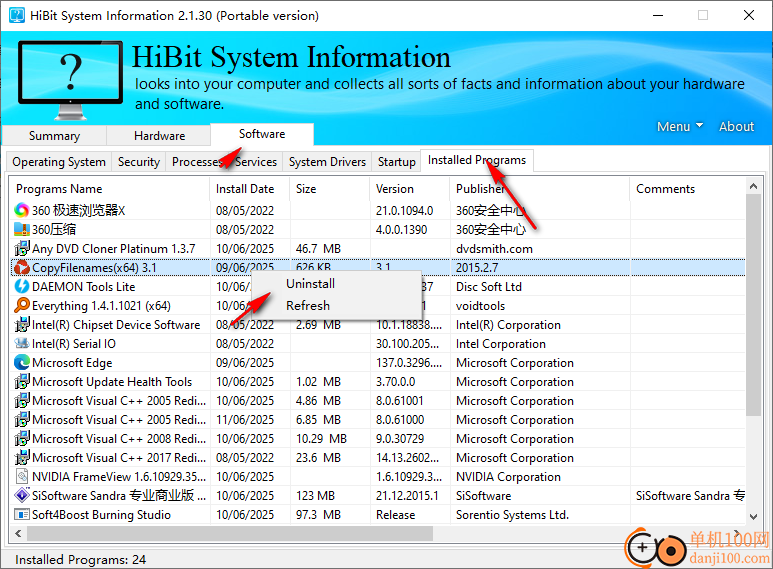Click "SiSoftware Sandra" comments cell
The height and width of the screenshot is (569, 773).
[690, 496]
